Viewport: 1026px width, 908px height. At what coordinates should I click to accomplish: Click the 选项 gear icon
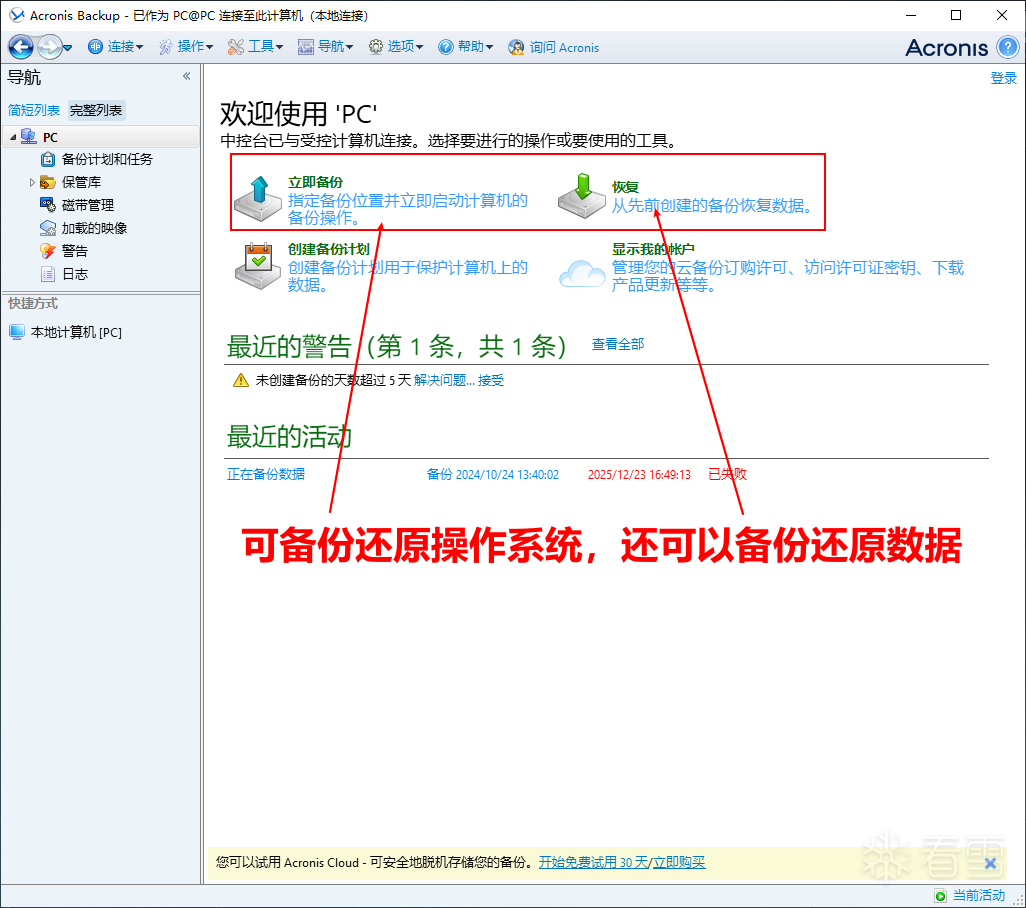pyautogui.click(x=376, y=47)
